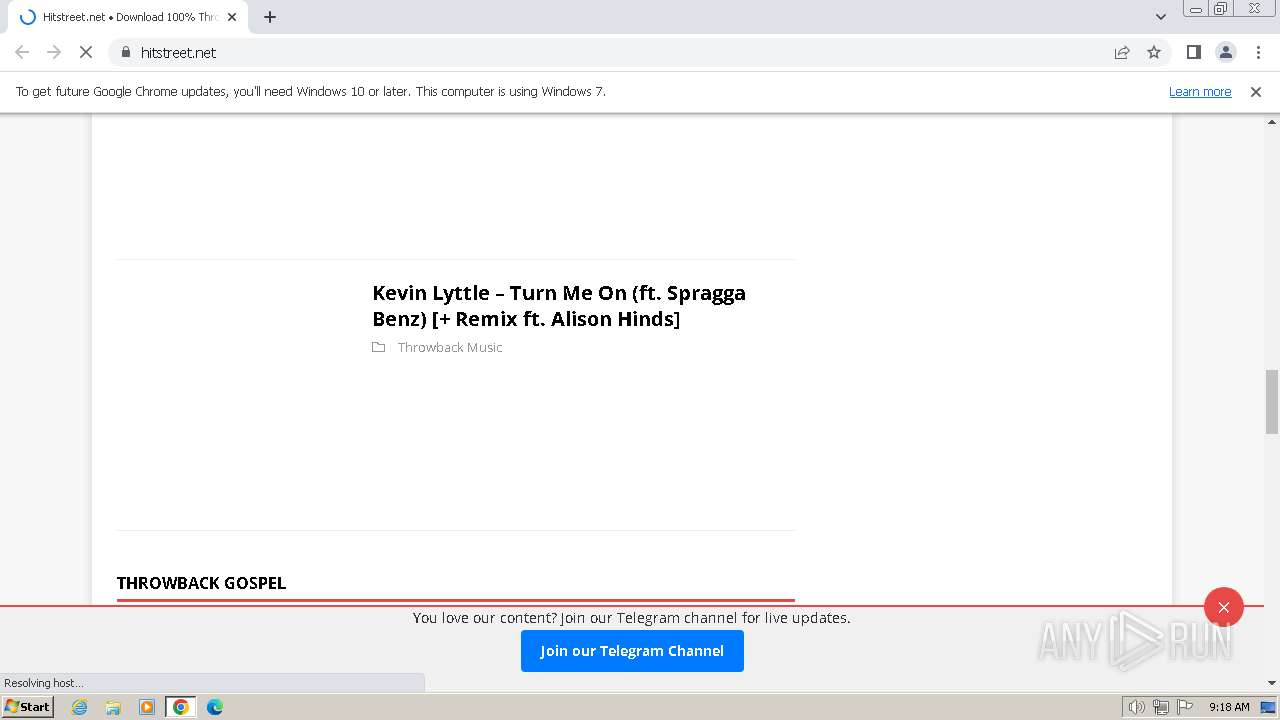Click the browser back arrow
The height and width of the screenshot is (720, 1280).
click(x=22, y=52)
